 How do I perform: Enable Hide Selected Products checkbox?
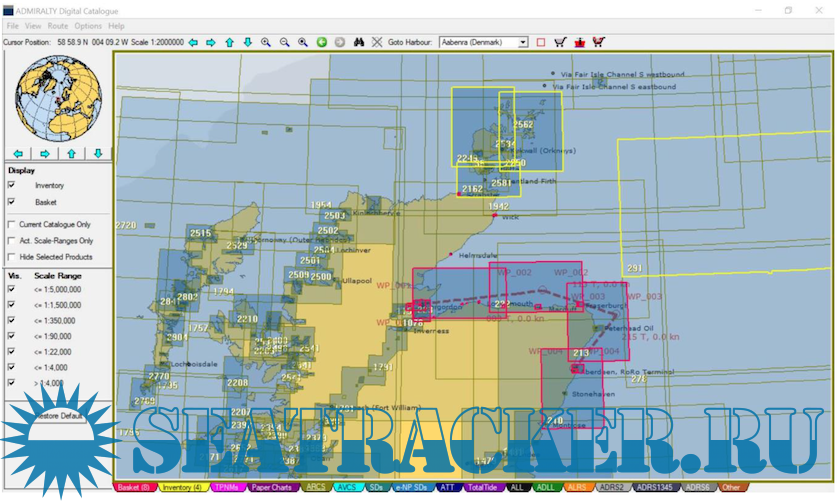12,257
